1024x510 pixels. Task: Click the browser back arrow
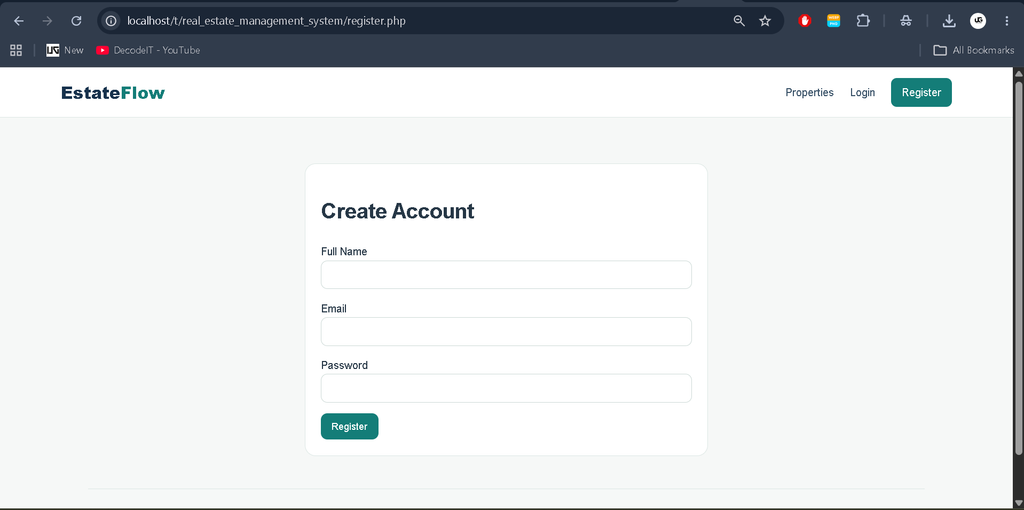(19, 21)
